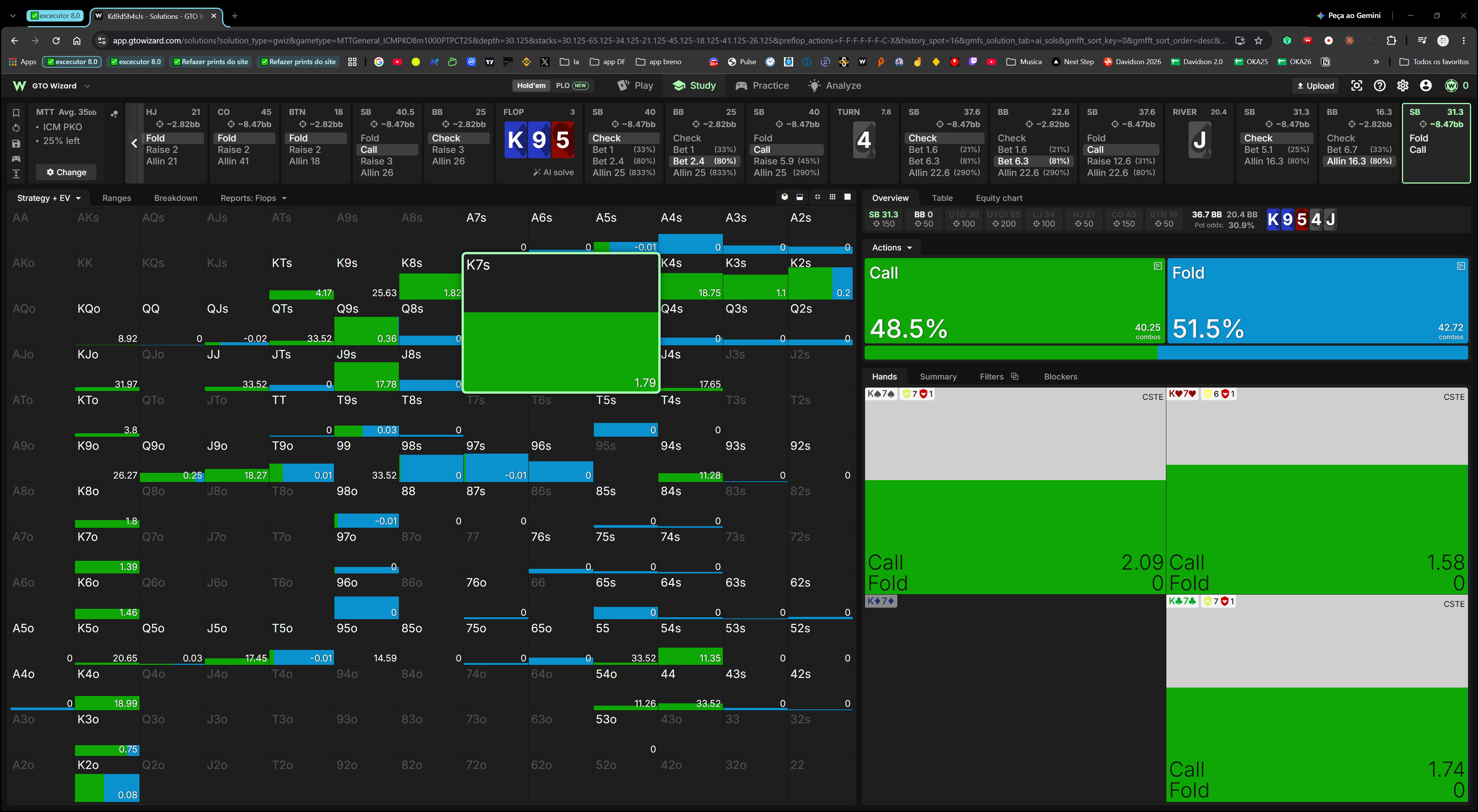The height and width of the screenshot is (812, 1478).
Task: Click the chips icon beside MTT Avg. 35bb
Action: 114,114
